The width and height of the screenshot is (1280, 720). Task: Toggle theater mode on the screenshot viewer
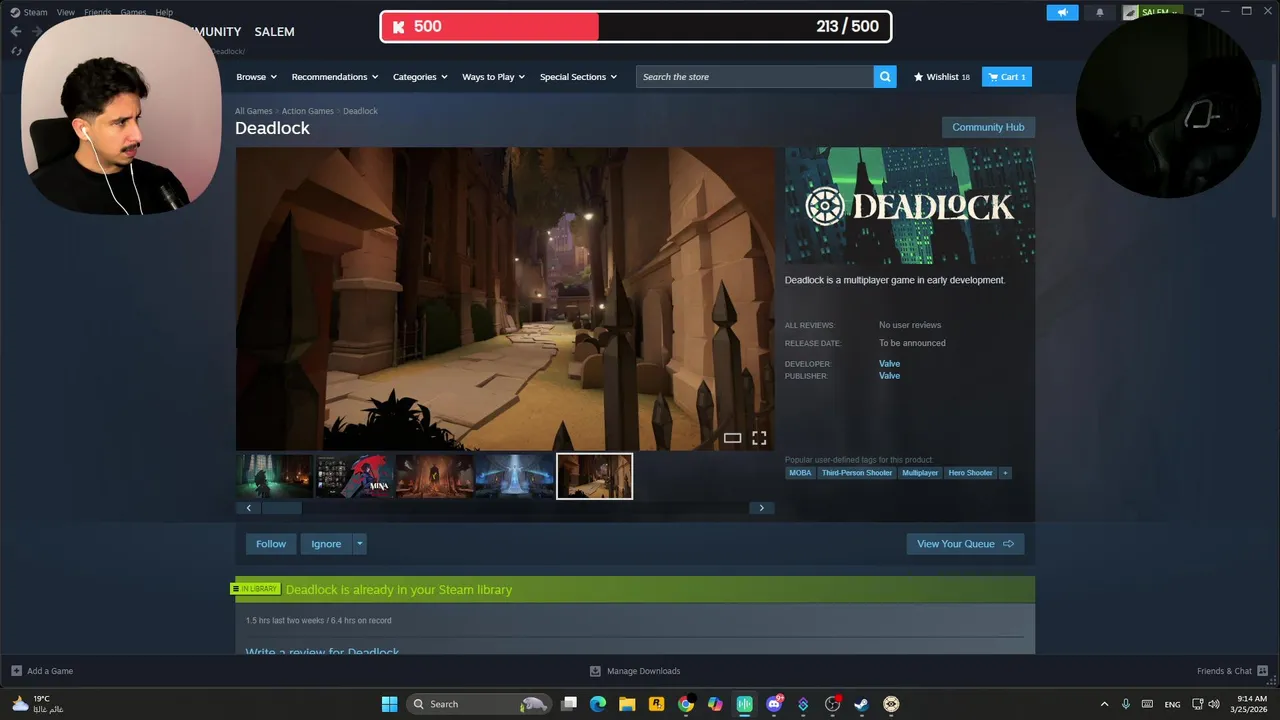click(732, 438)
